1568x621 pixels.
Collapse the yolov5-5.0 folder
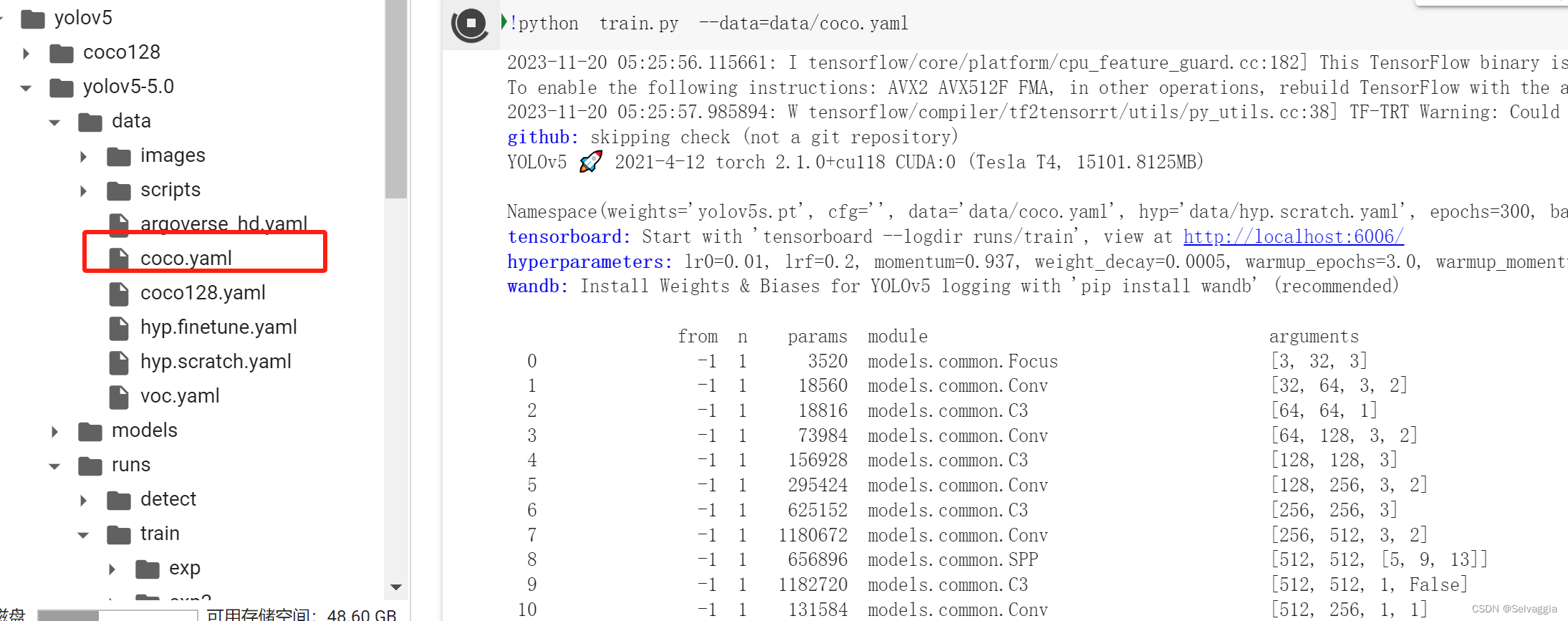point(27,88)
